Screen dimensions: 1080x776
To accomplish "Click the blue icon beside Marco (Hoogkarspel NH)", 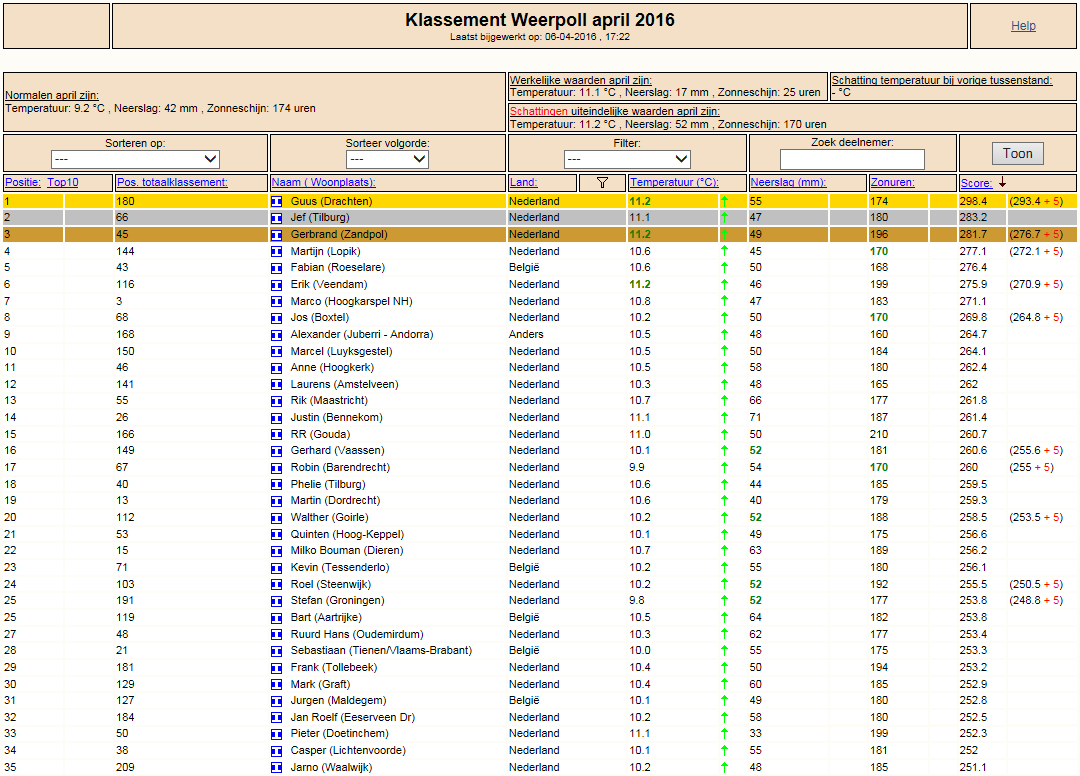I will [x=277, y=302].
